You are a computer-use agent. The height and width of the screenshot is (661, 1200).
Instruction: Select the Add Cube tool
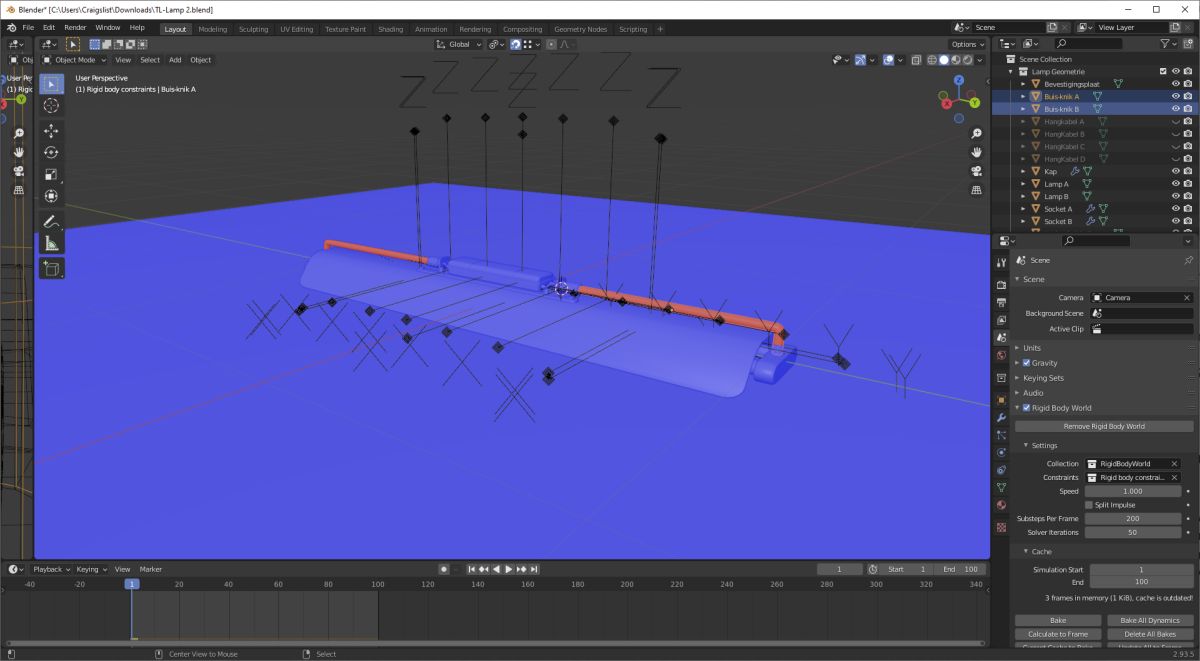(51, 268)
